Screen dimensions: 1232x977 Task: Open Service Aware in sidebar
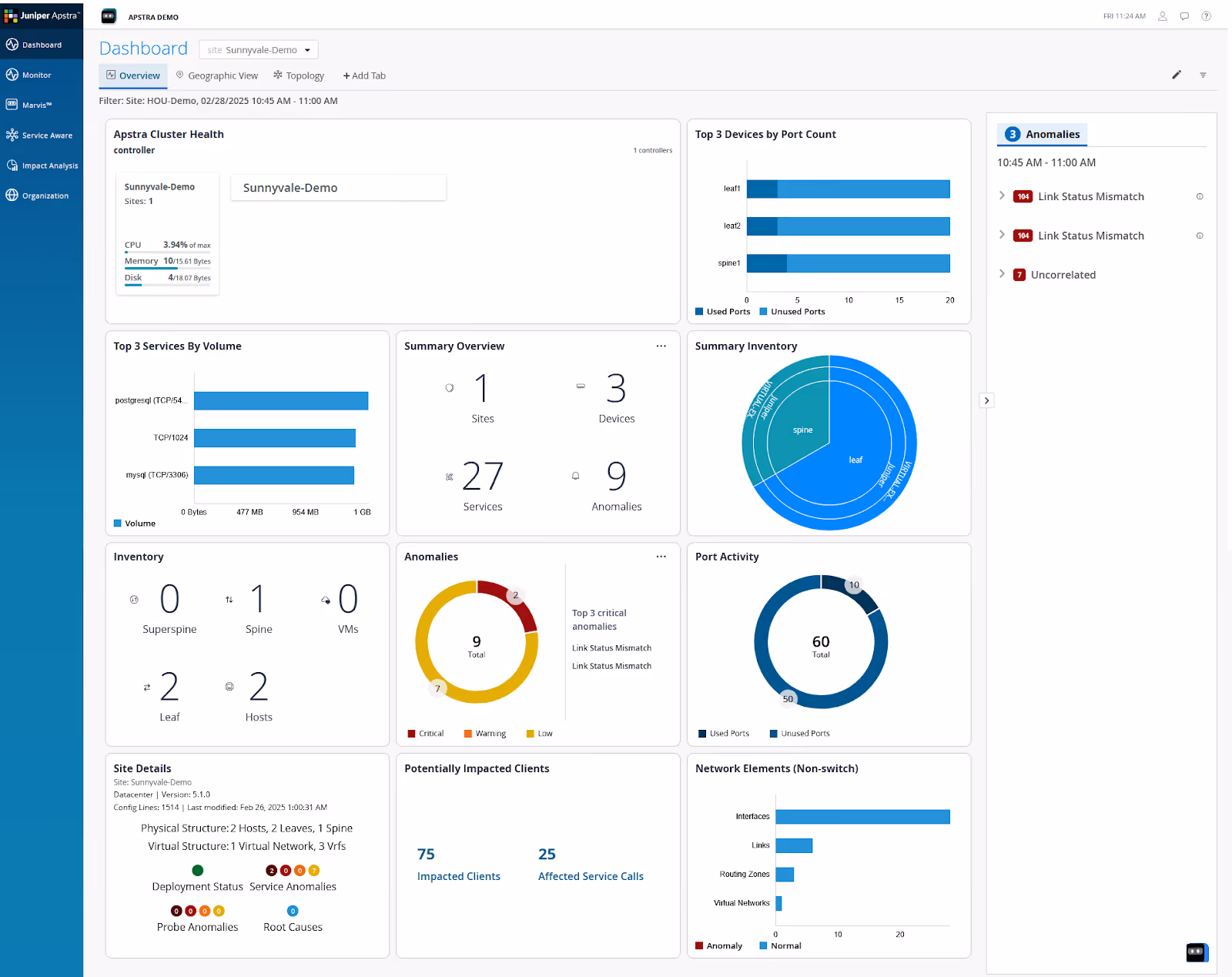pos(42,136)
